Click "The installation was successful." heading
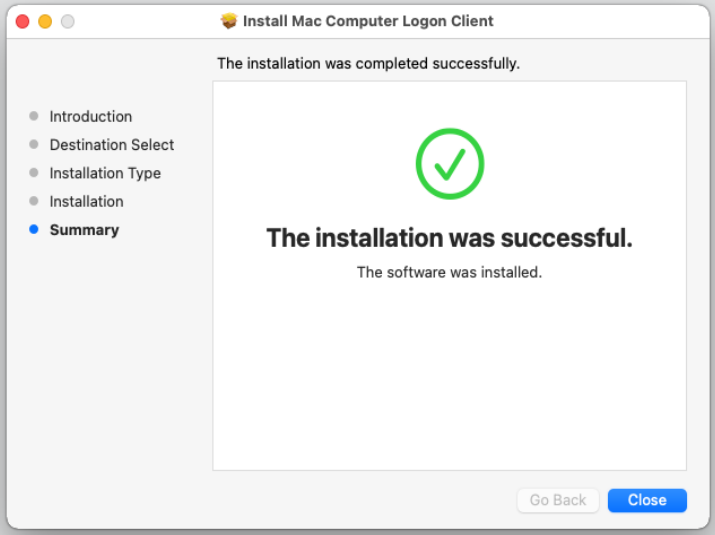The image size is (715, 535). (450, 239)
